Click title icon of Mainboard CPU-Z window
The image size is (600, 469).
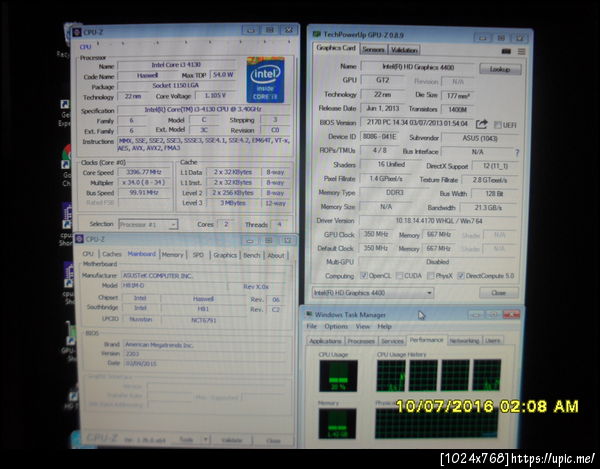tap(79, 239)
